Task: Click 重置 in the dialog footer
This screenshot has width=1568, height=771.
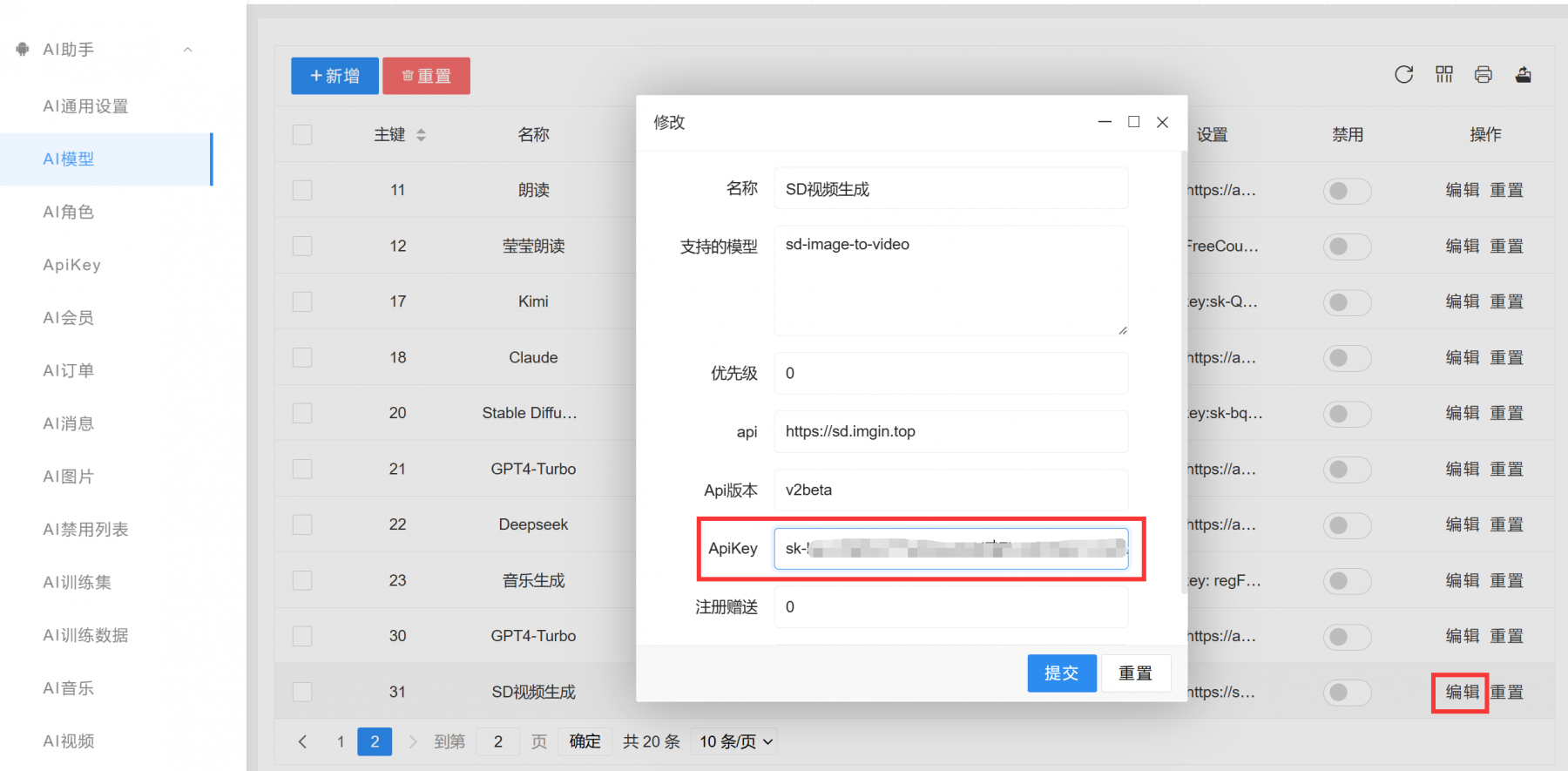Action: click(x=1135, y=673)
